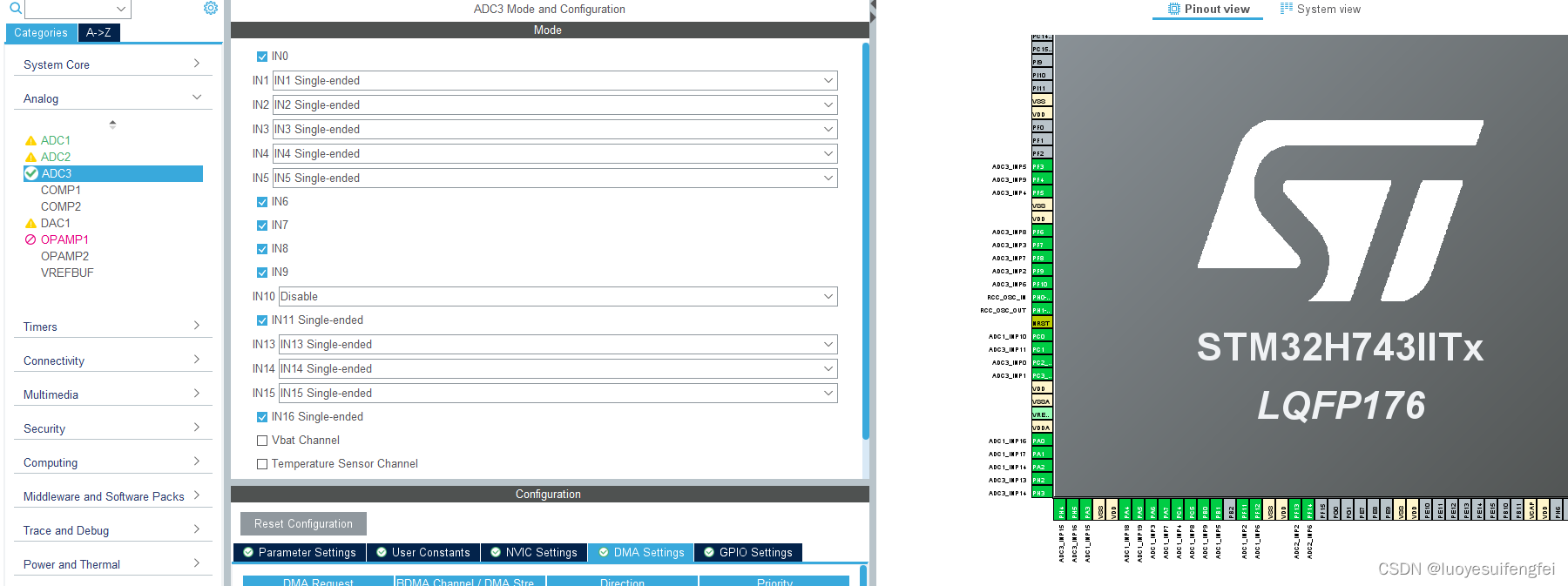Select pin PF3 on the chip
Viewport: 1568px width, 586px height.
pyautogui.click(x=1042, y=166)
